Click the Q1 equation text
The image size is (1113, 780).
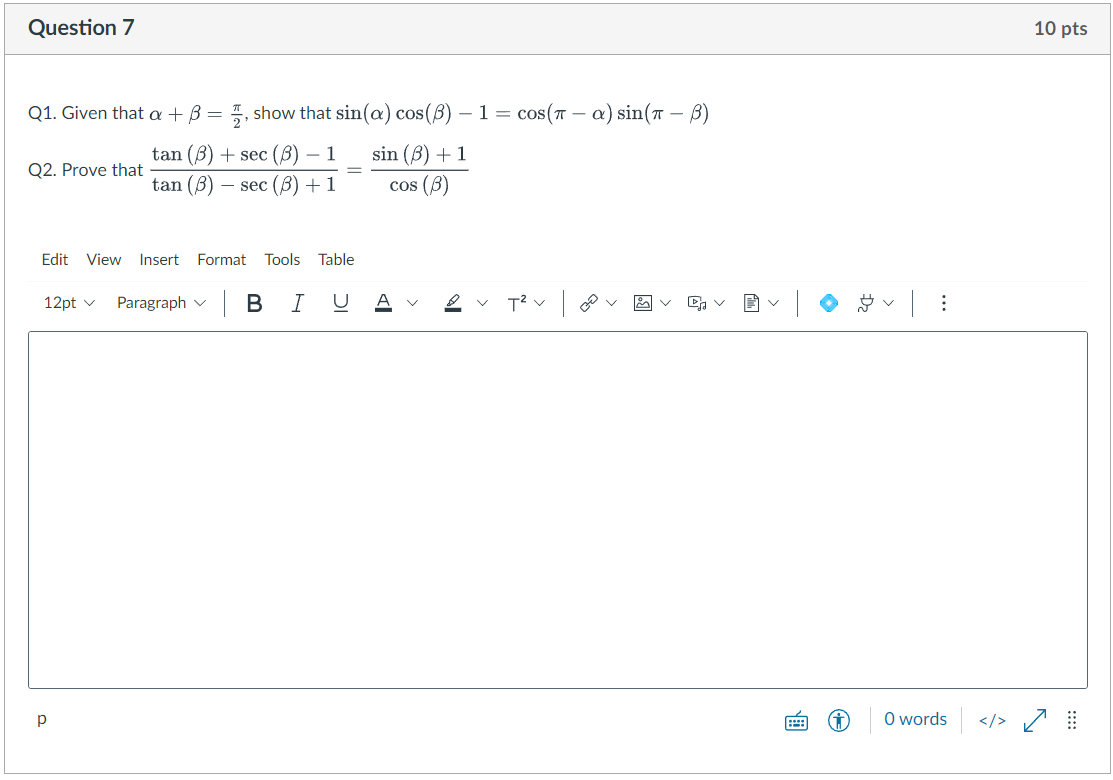coord(368,114)
